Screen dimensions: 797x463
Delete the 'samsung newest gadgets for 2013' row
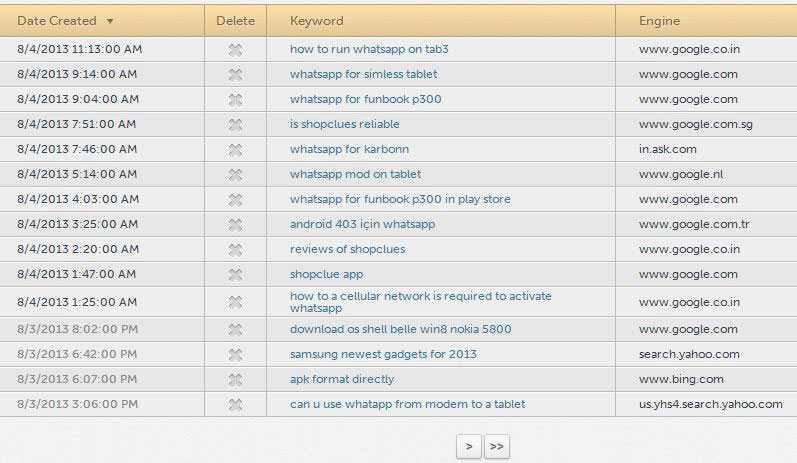(235, 355)
